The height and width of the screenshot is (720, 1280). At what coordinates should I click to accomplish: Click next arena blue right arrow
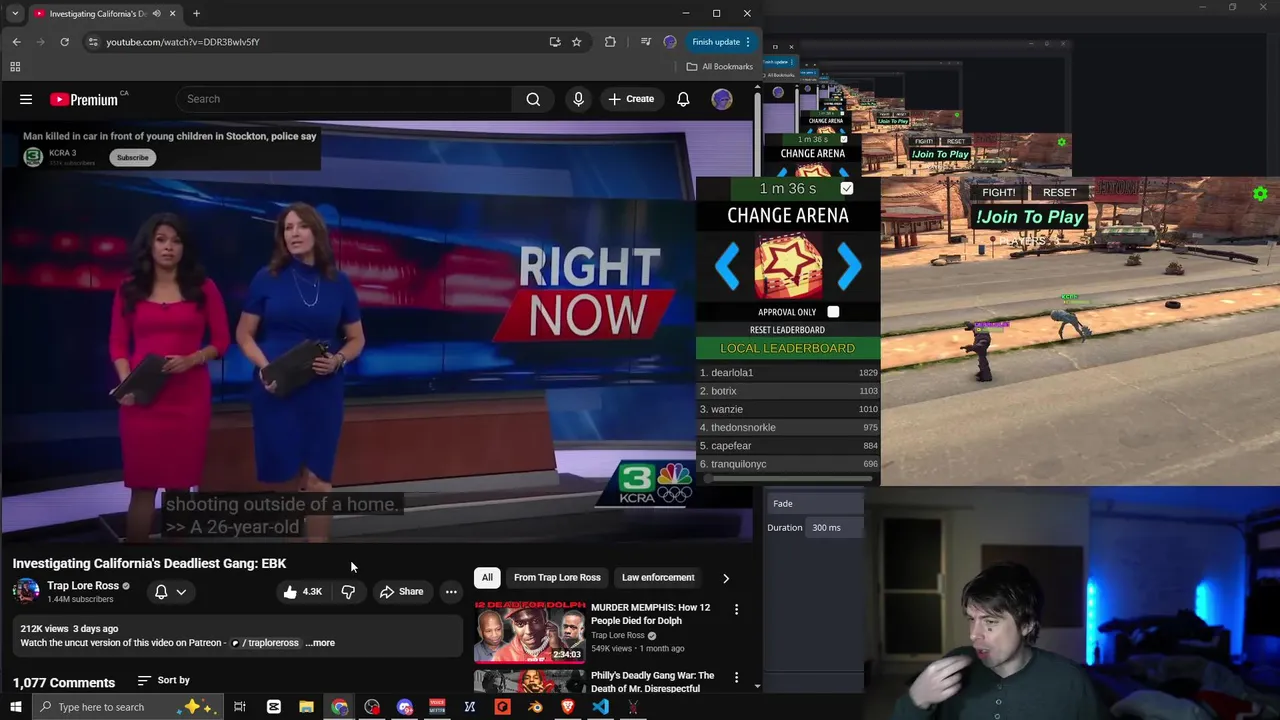(849, 266)
